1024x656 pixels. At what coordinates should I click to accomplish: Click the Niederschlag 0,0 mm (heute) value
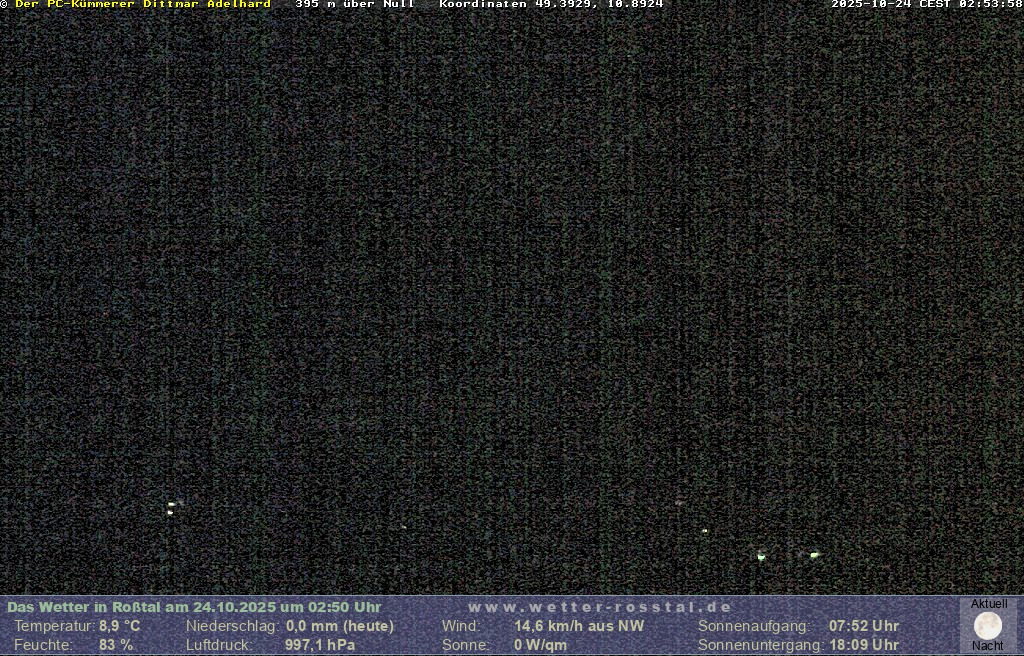coord(340,626)
